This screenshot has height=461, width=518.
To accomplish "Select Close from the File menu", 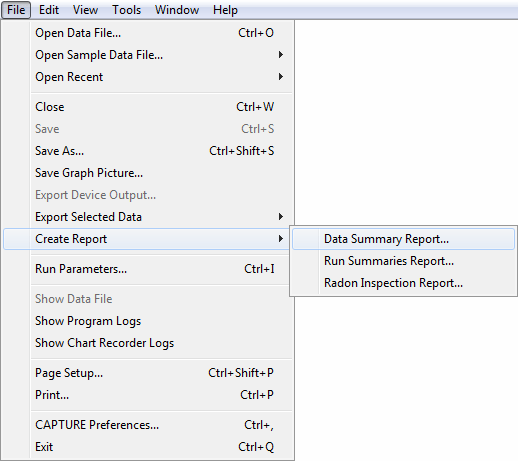I will 148,107.
